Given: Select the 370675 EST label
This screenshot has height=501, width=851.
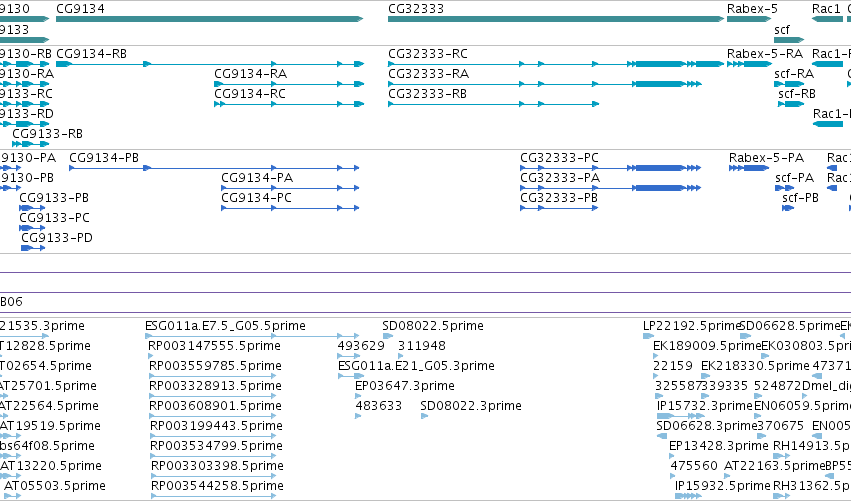Looking at the screenshot, I should (780, 426).
